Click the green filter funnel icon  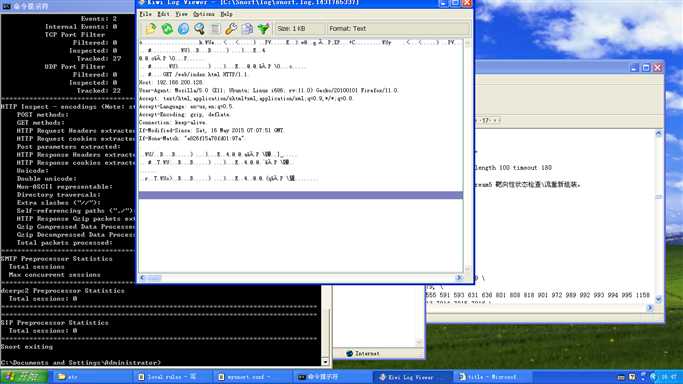tap(264, 29)
